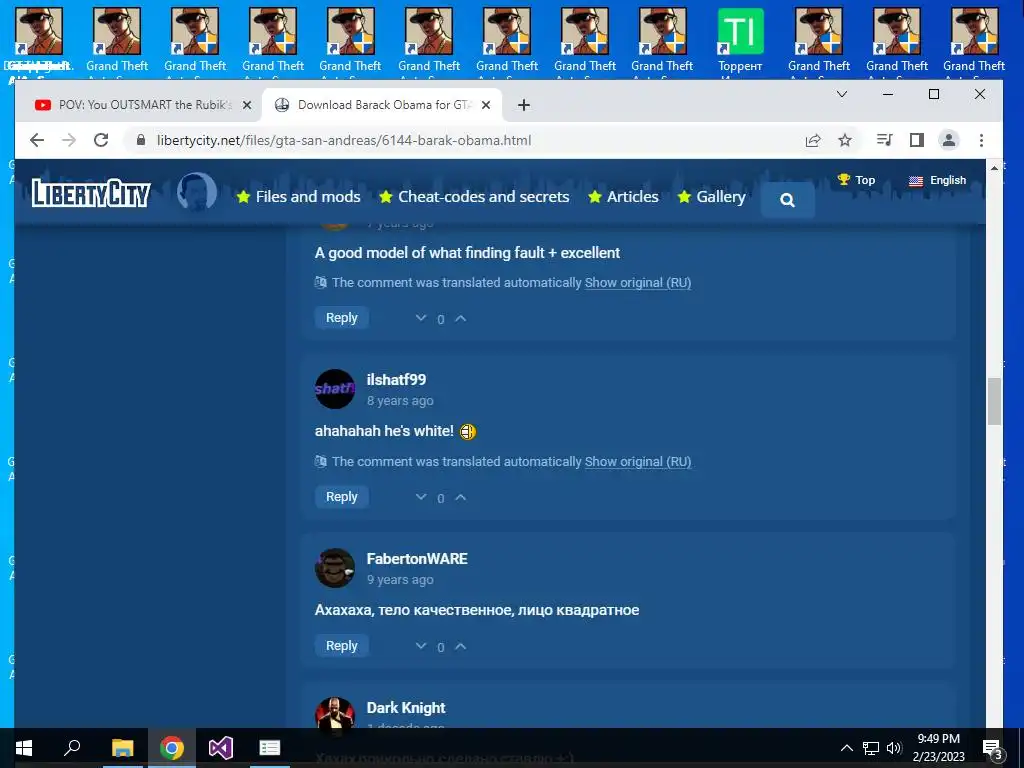Close the Download Barack Obama tab
Image resolution: width=1024 pixels, height=768 pixels.
486,105
